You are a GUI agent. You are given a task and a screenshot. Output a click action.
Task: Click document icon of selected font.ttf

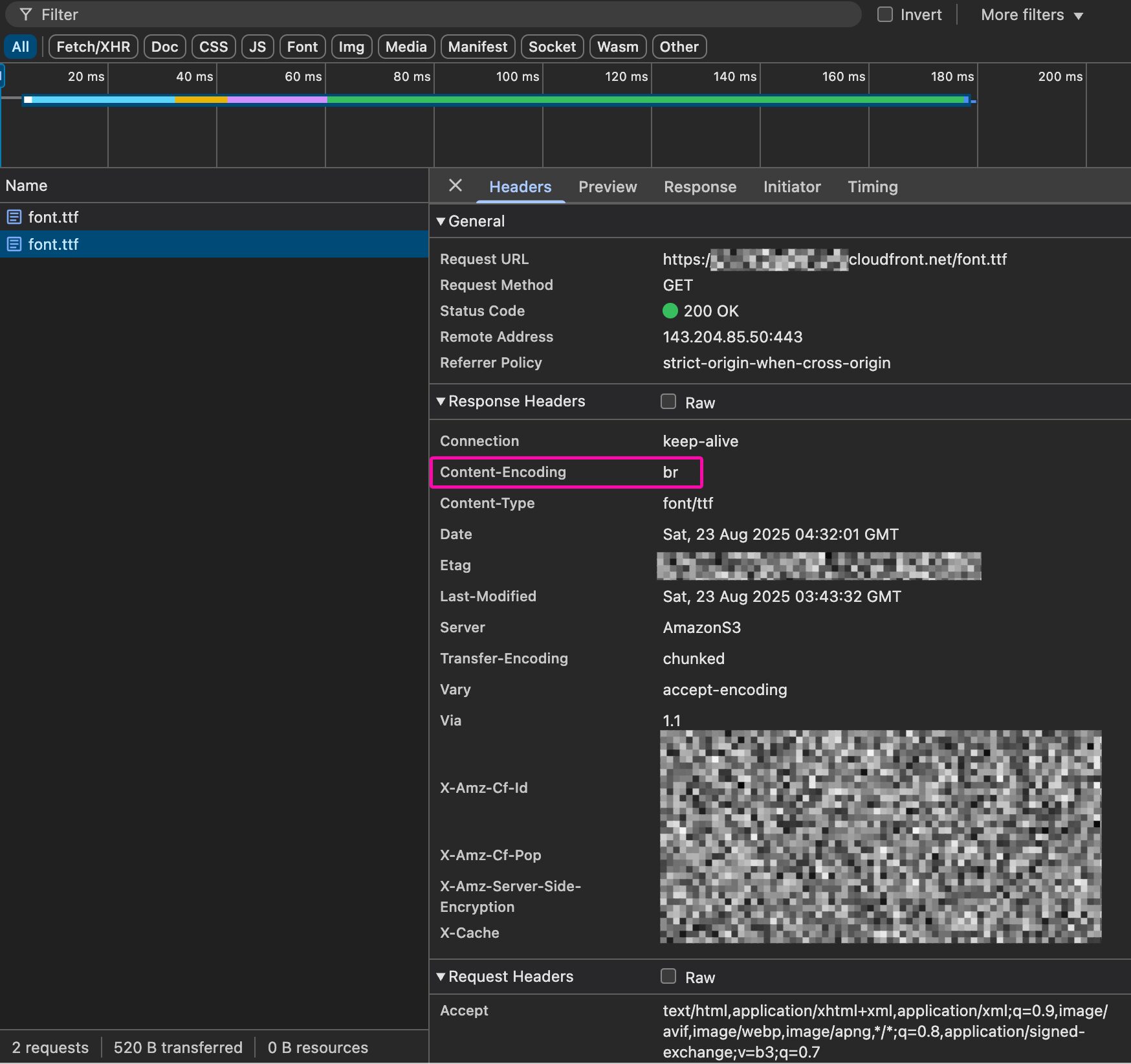point(14,244)
